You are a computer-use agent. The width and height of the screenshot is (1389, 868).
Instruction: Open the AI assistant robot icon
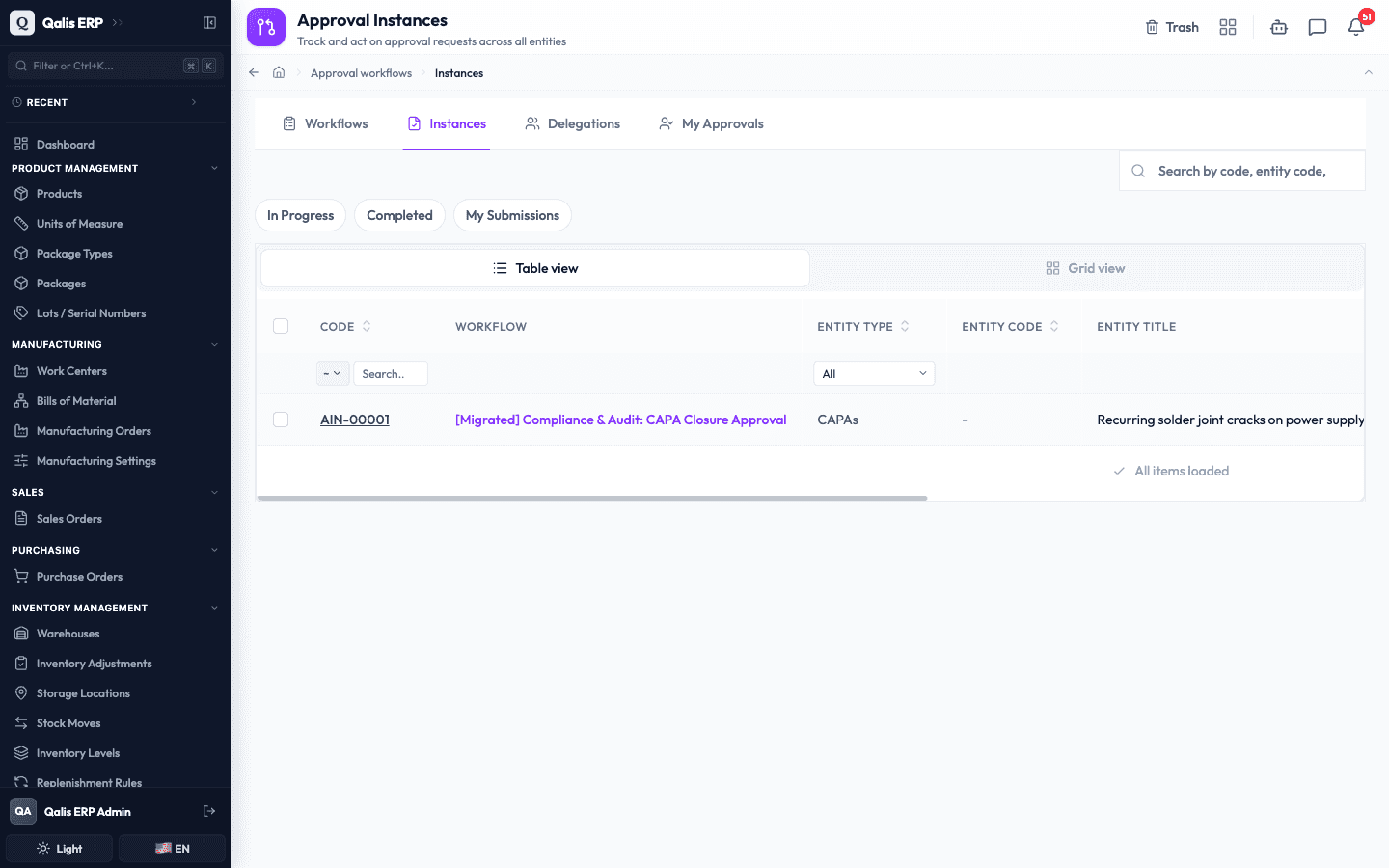click(x=1279, y=27)
